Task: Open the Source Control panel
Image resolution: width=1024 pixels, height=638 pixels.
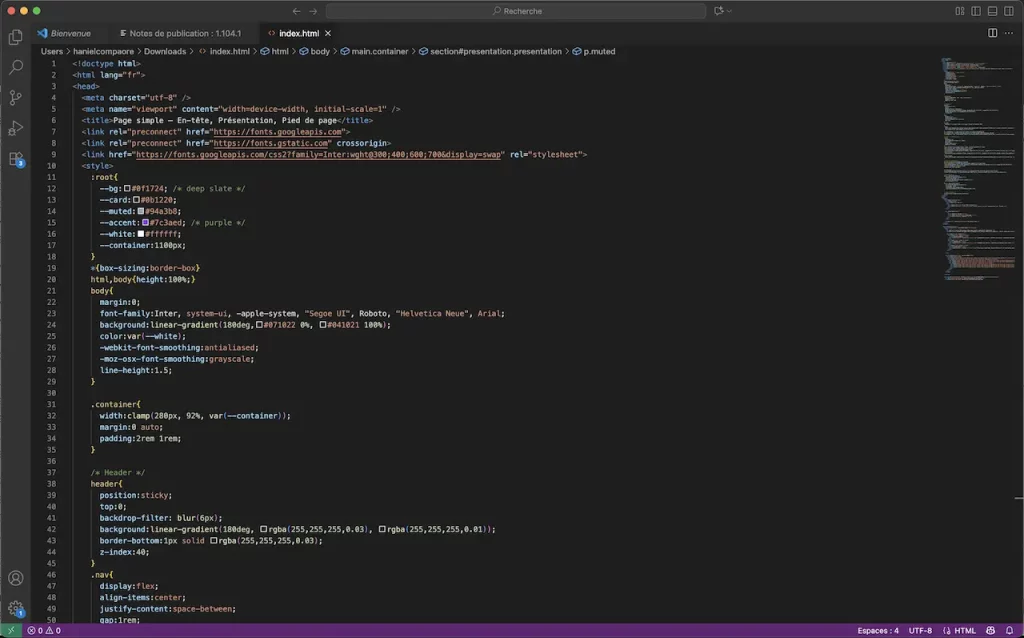Action: click(x=14, y=97)
